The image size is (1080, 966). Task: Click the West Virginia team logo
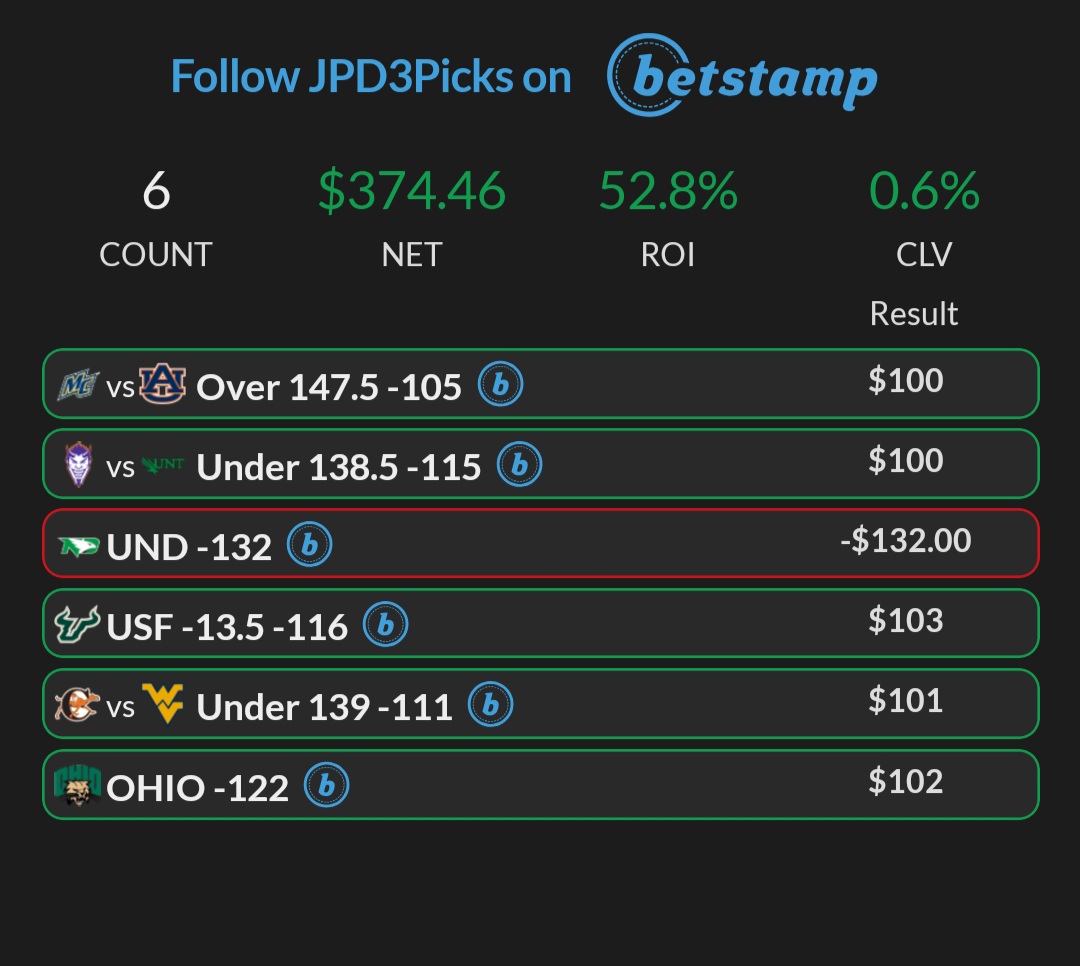pyautogui.click(x=163, y=705)
